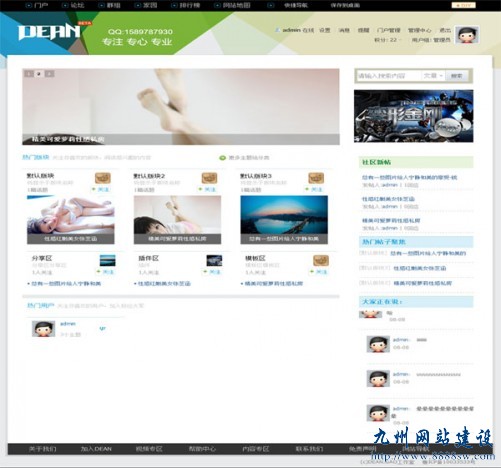Image resolution: width=501 pixels, height=468 pixels.
Task: Open the 家园 top navigation item
Action: 150,5
